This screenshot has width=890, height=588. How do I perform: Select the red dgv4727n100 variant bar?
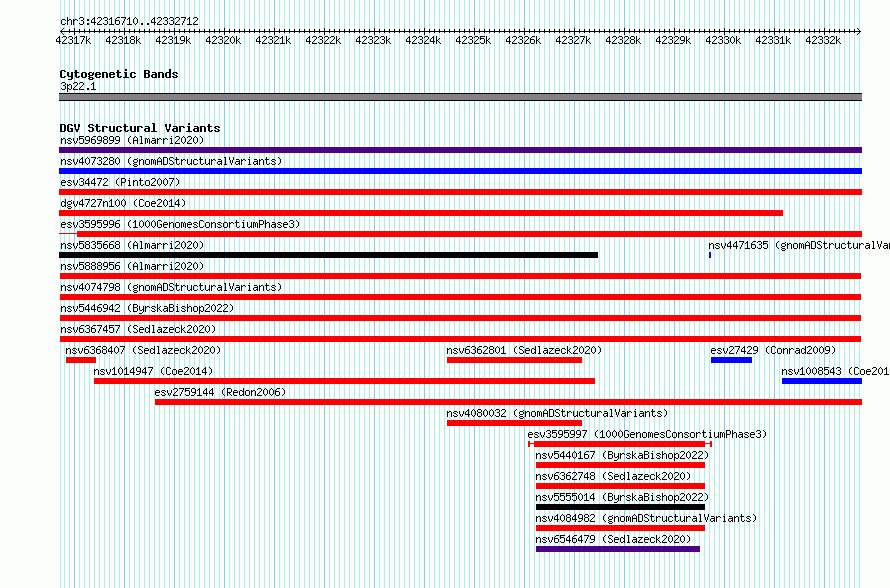click(x=421, y=213)
